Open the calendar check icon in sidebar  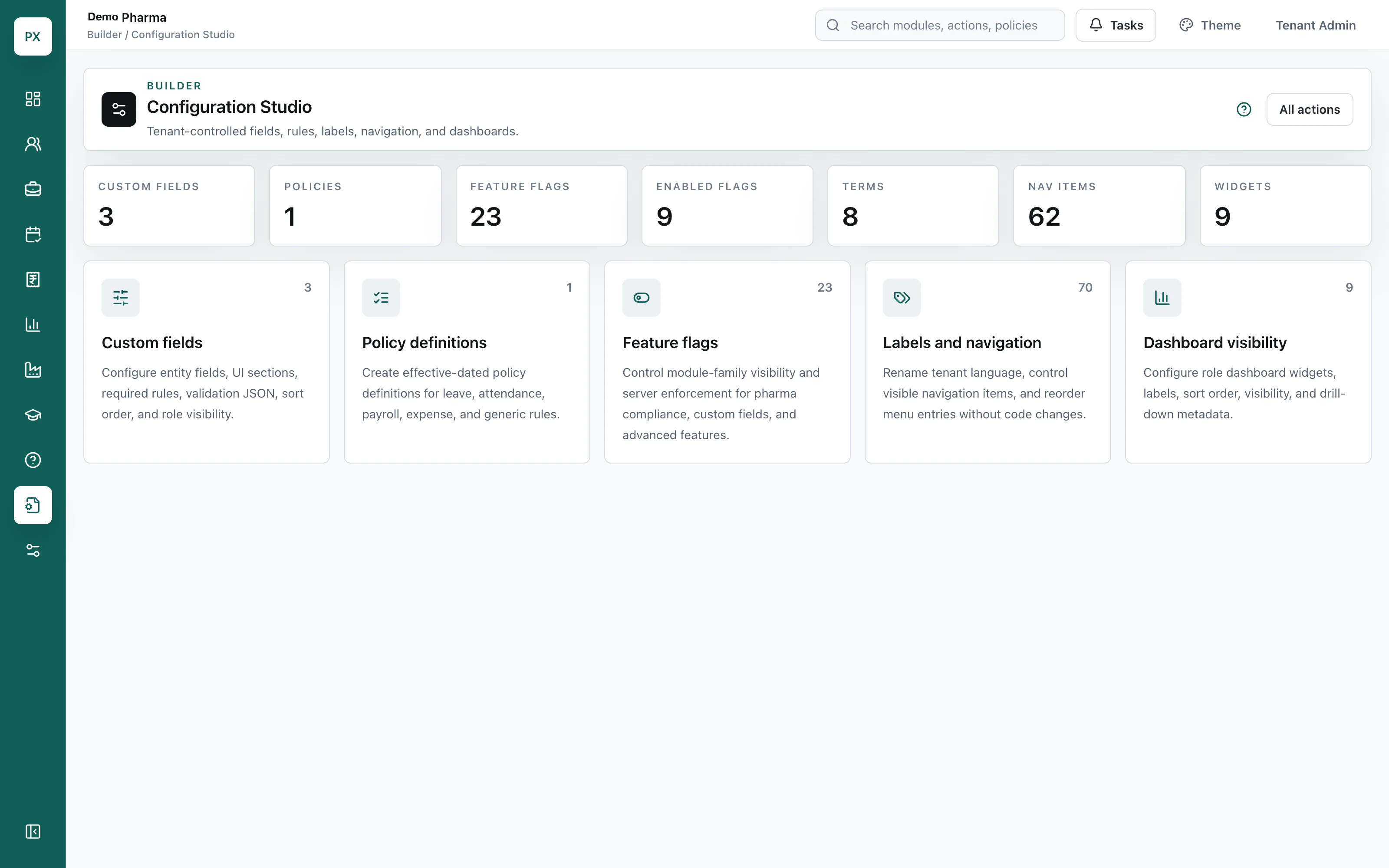pyautogui.click(x=33, y=234)
